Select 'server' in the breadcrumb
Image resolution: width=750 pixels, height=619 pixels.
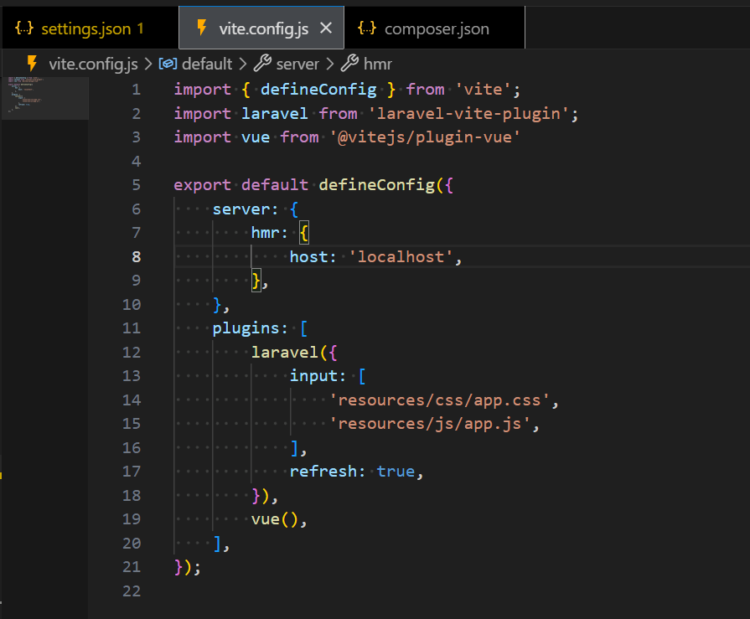pyautogui.click(x=297, y=64)
